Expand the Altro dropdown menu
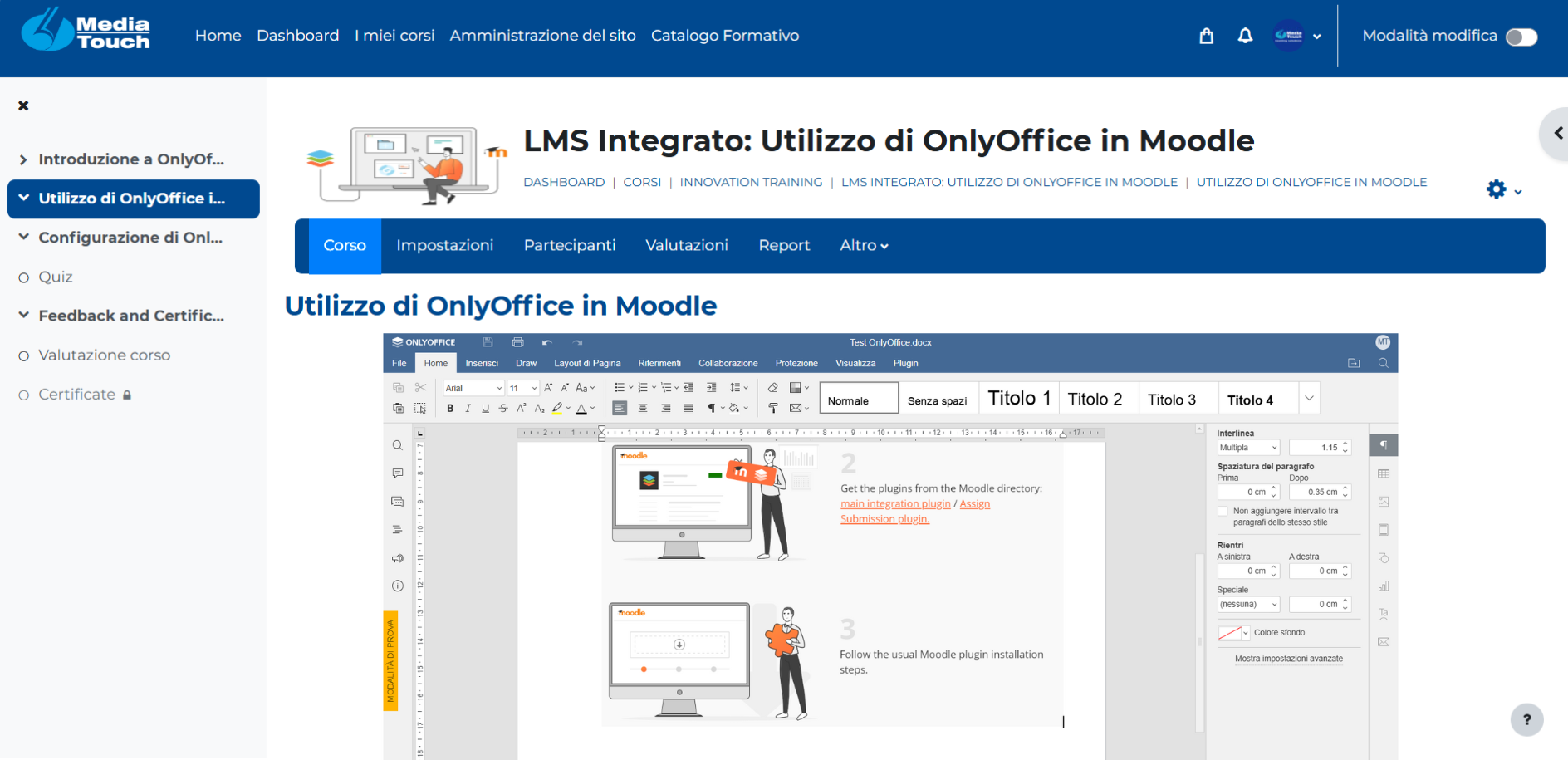This screenshot has width=1568, height=760. click(x=864, y=246)
